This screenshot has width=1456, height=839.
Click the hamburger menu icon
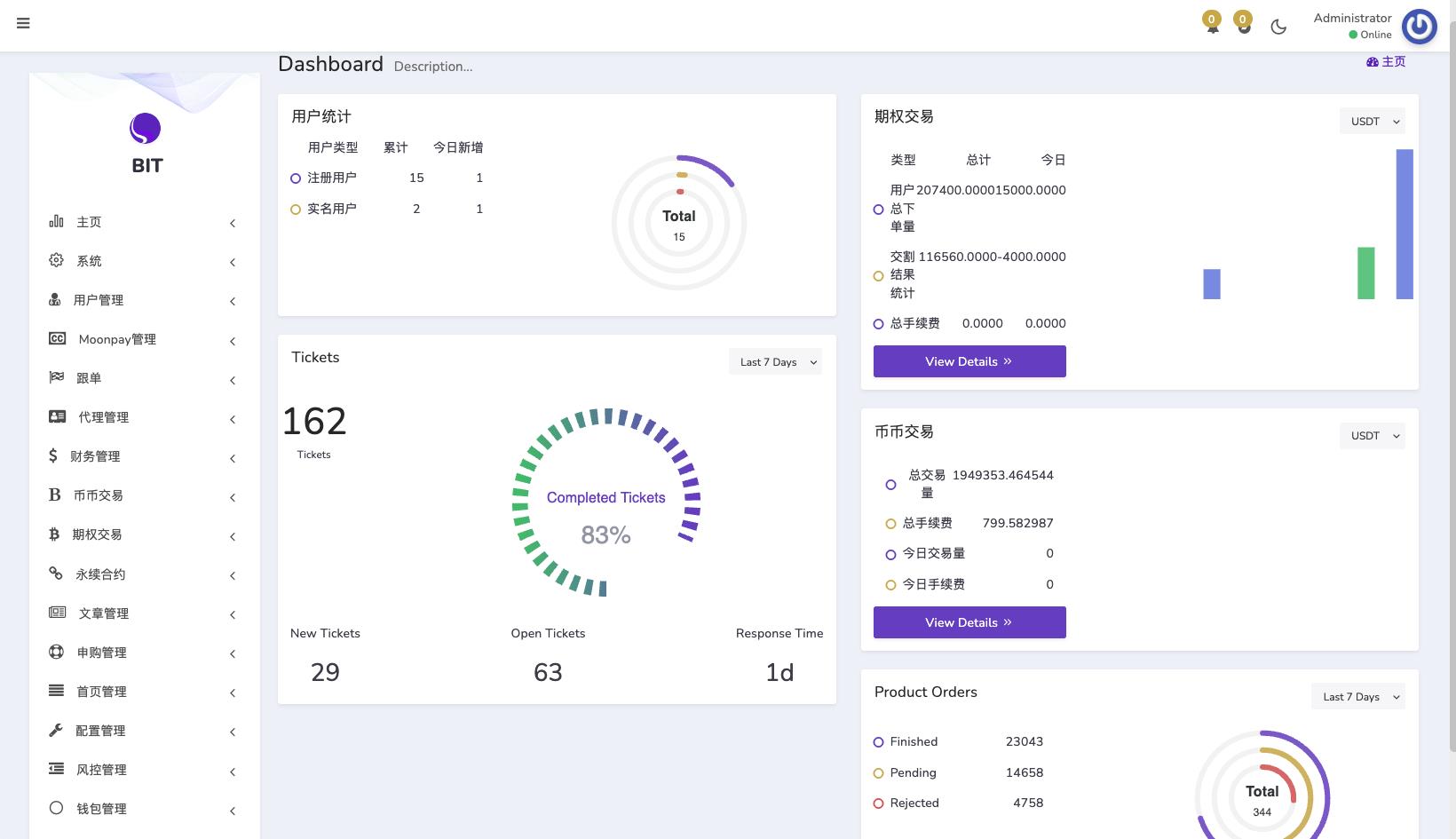[x=23, y=23]
